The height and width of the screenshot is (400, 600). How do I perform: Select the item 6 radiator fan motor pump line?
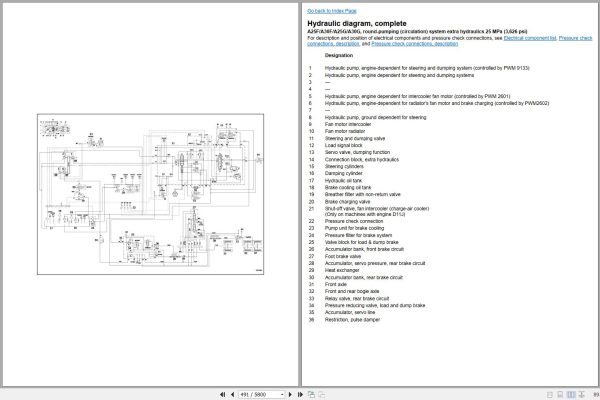[x=437, y=103]
